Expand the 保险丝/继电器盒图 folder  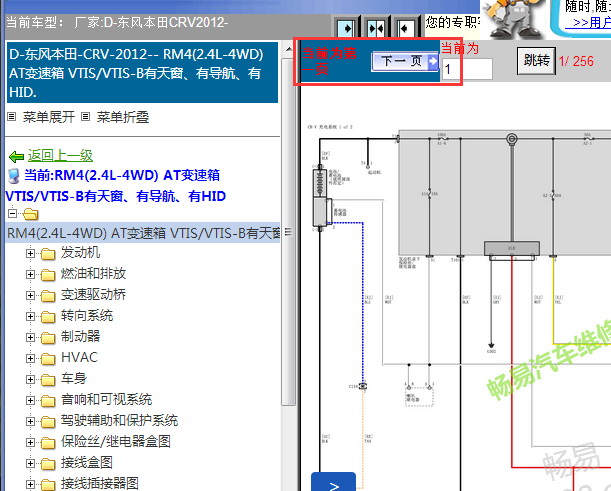(x=30, y=443)
